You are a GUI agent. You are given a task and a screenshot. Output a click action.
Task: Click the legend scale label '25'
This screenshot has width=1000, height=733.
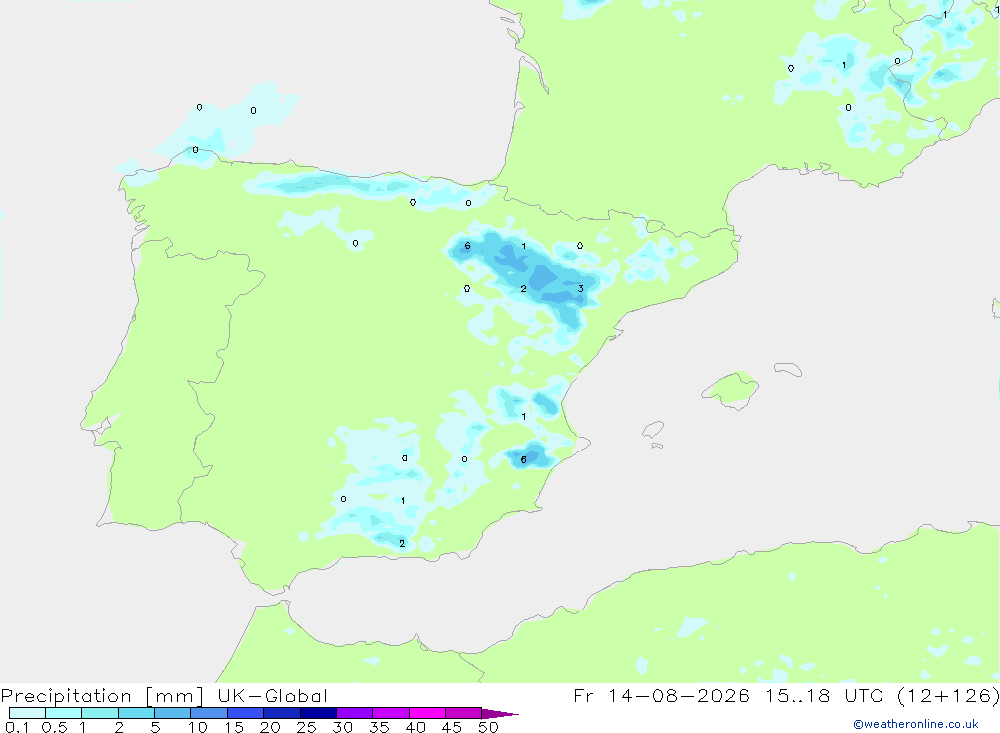[307, 727]
